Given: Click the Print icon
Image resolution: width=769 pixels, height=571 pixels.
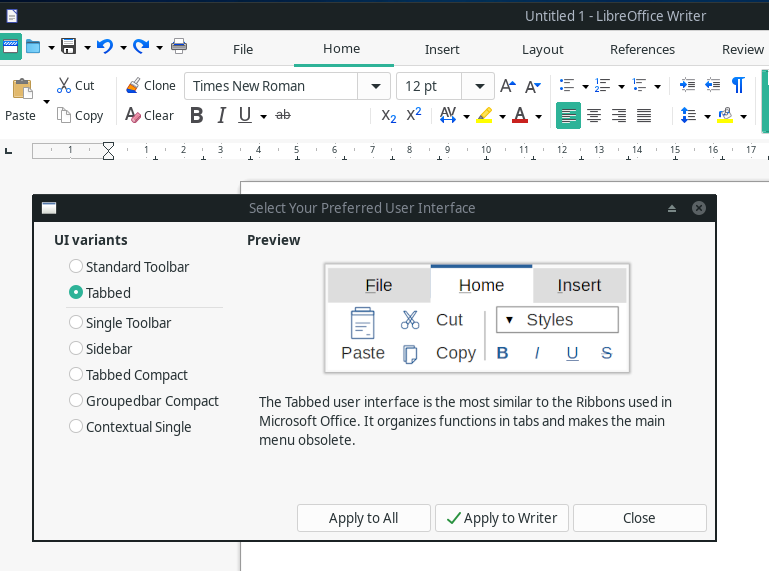Looking at the screenshot, I should click(x=179, y=47).
